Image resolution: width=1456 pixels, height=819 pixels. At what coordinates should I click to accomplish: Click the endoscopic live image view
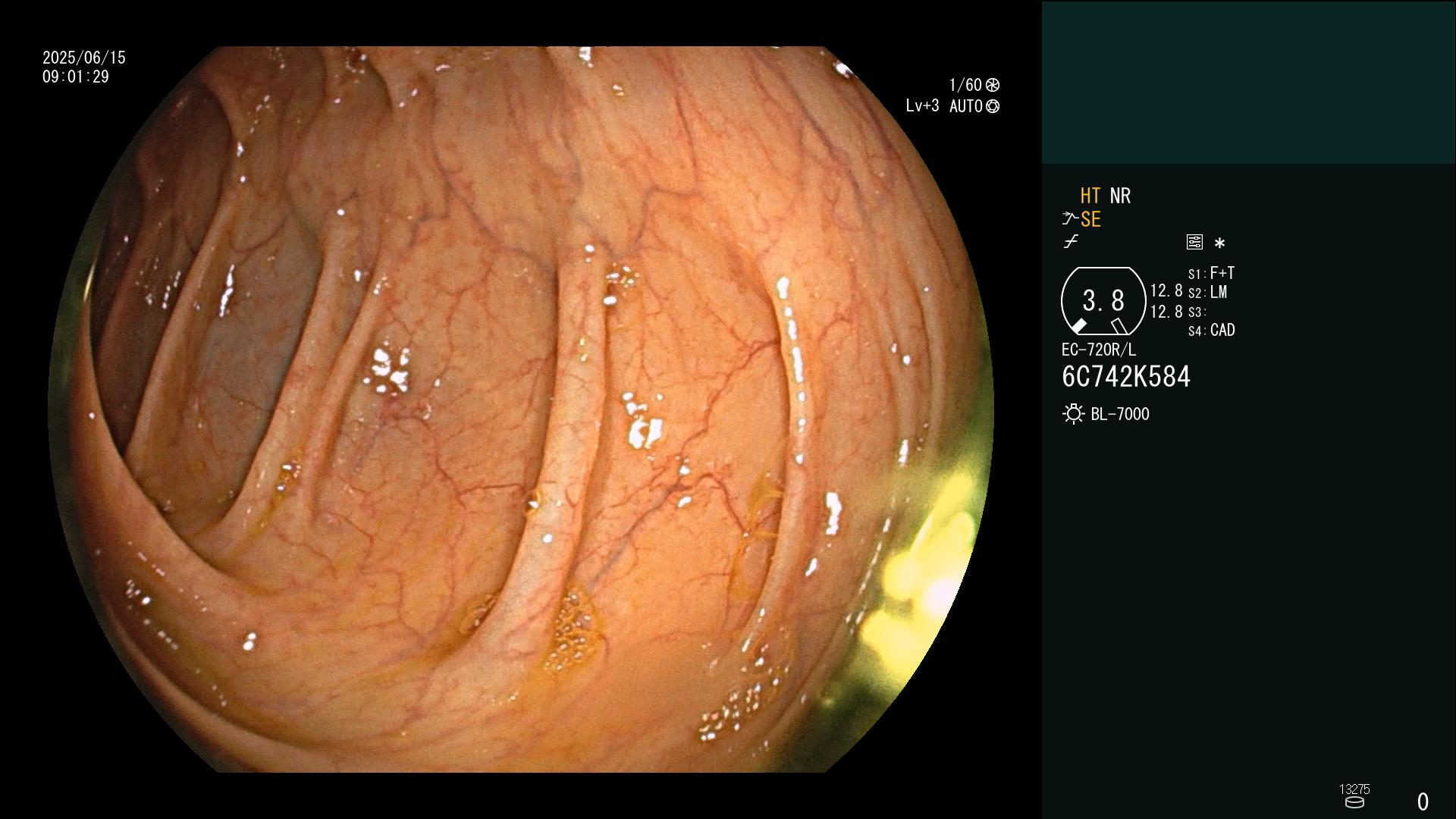pos(521,409)
